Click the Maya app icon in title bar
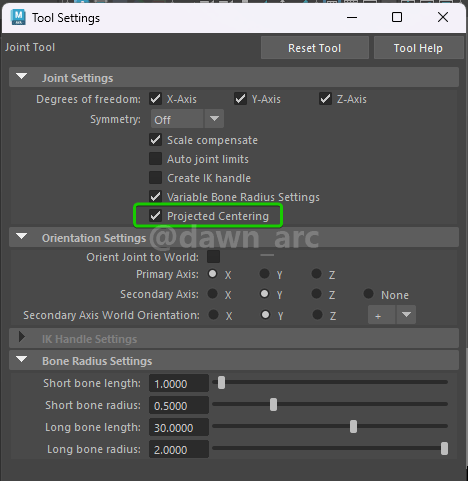Screen dimensions: 468x481 click(18, 17)
